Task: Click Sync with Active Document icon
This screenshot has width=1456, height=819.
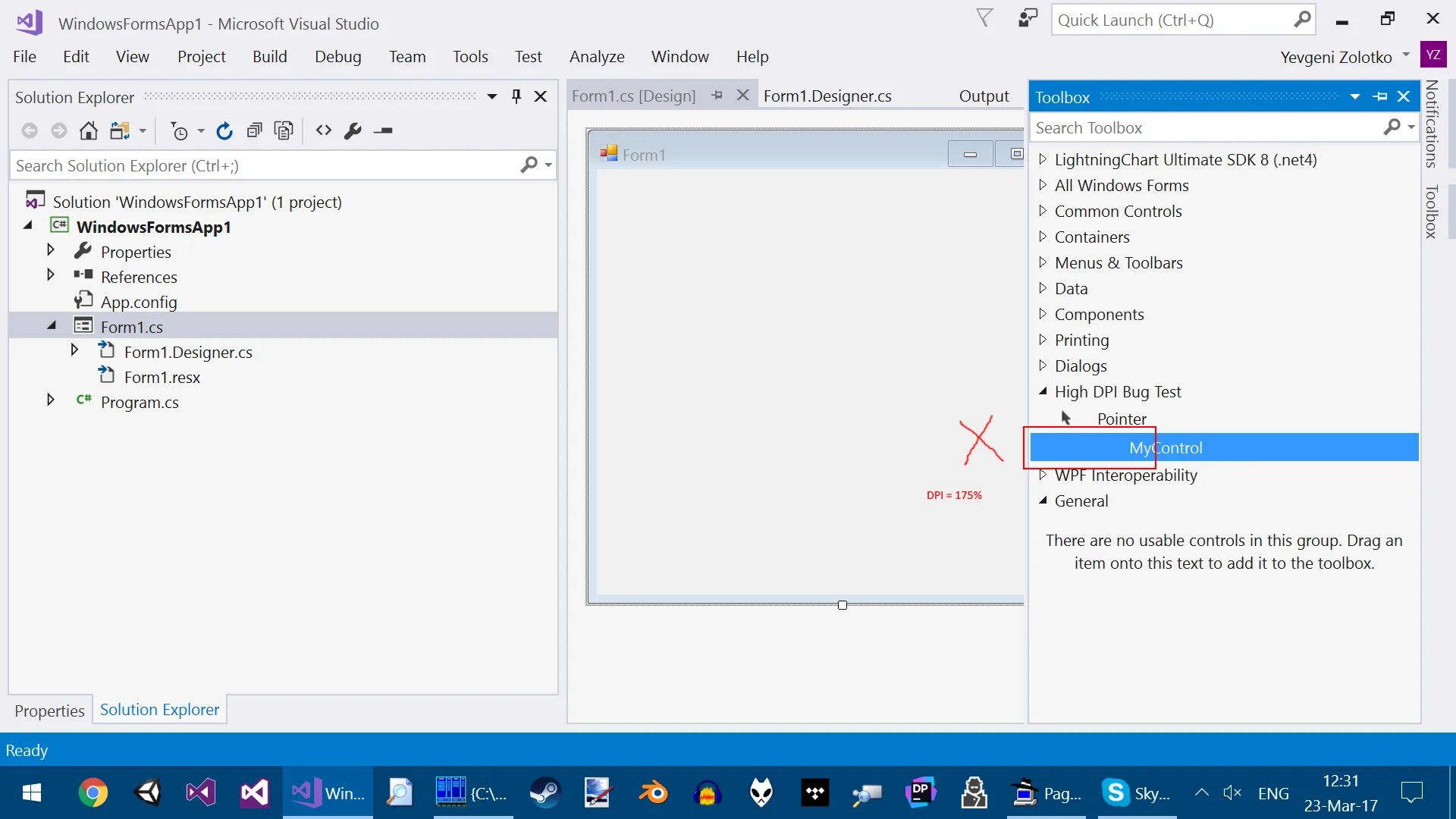Action: pyautogui.click(x=120, y=130)
